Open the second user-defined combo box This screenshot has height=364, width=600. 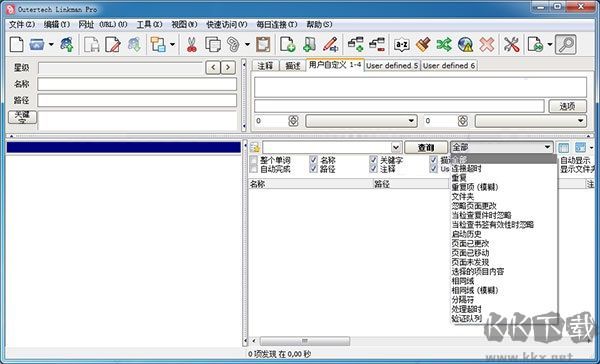pos(531,121)
